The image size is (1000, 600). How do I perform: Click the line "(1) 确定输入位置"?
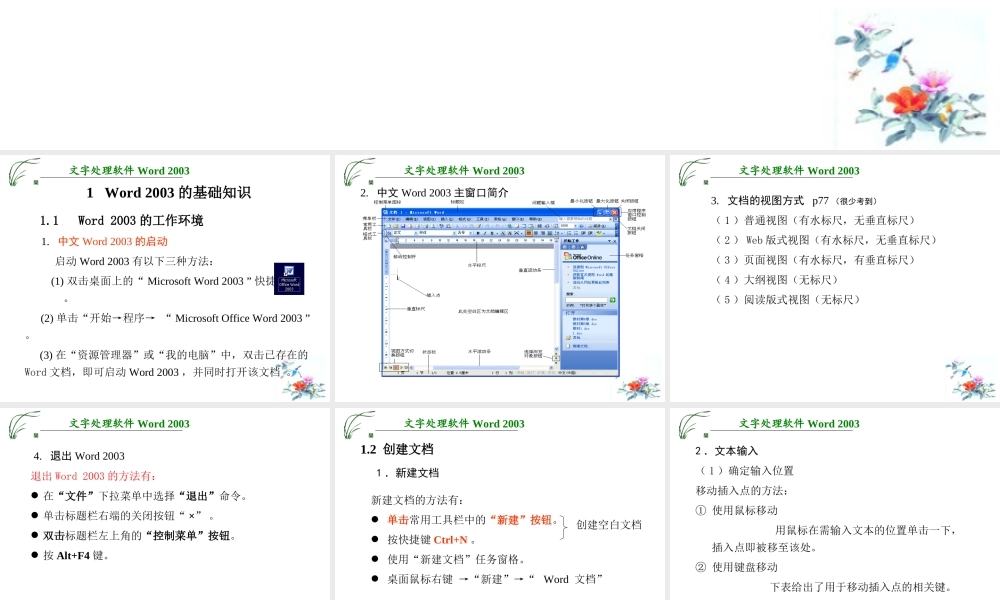pyautogui.click(x=746, y=471)
